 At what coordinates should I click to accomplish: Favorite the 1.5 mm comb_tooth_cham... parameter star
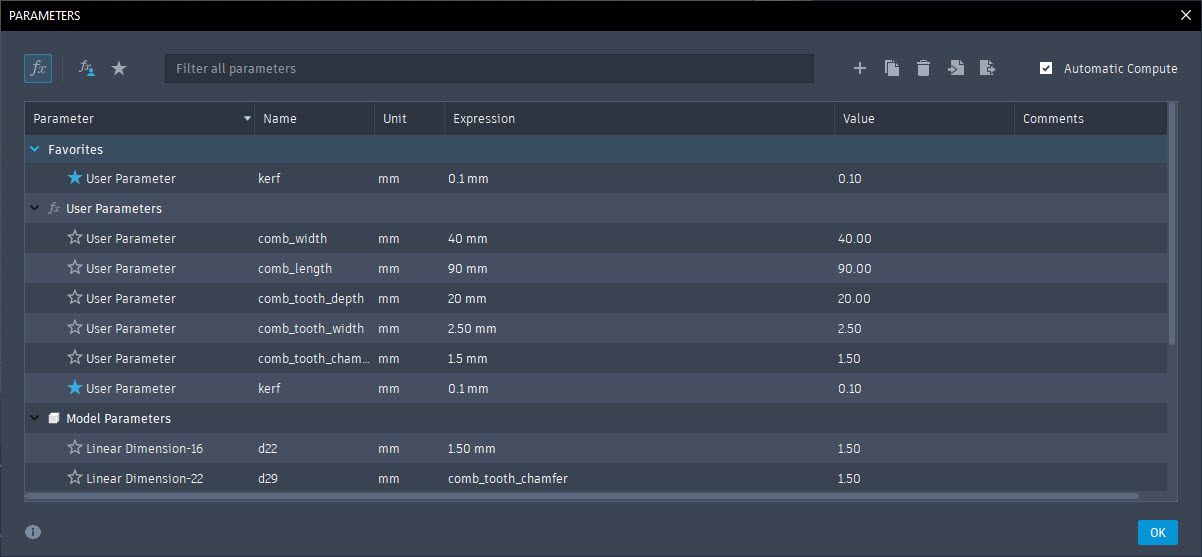(75, 358)
